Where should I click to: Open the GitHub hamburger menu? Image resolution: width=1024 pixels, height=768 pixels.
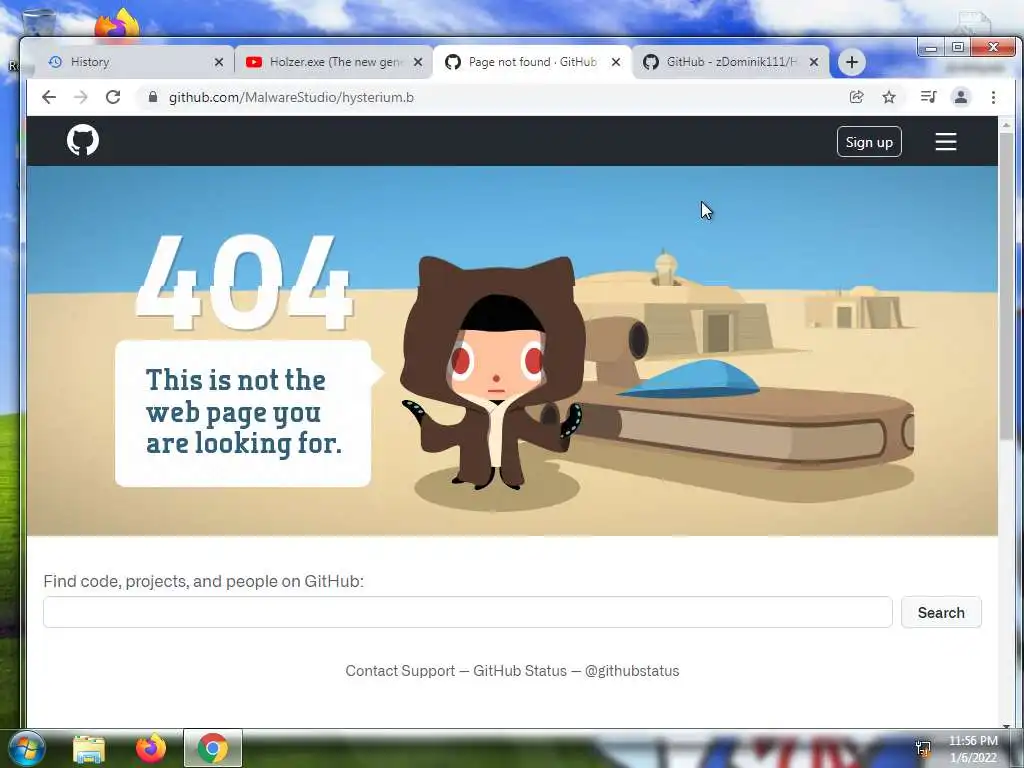coord(946,142)
